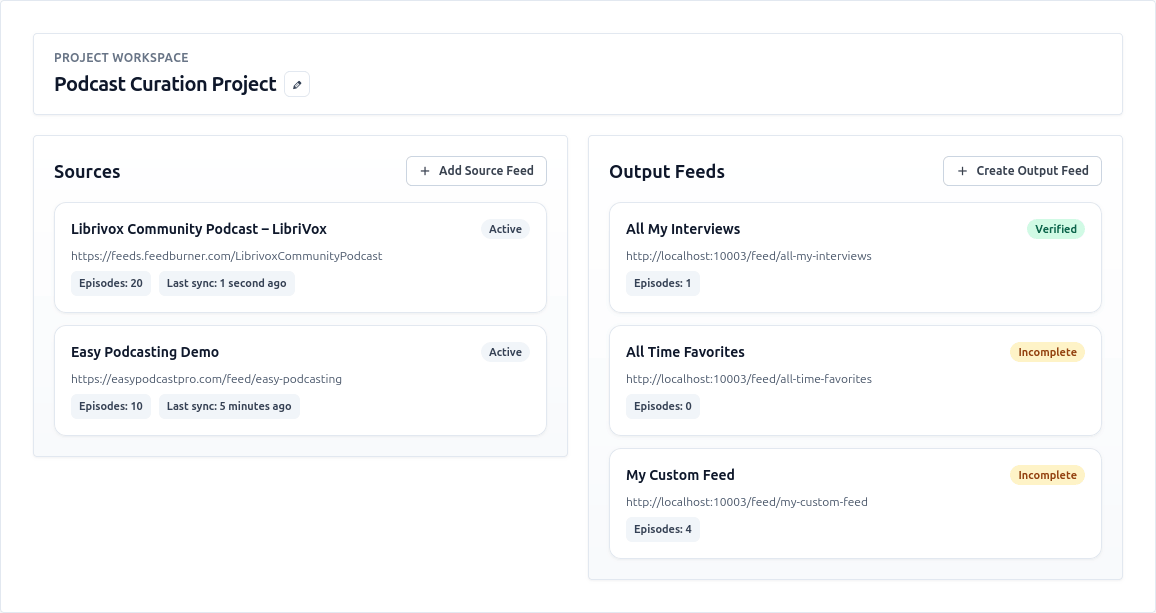Click Incomplete badge on All Time Favorites
Image resolution: width=1156 pixels, height=613 pixels.
click(1047, 352)
